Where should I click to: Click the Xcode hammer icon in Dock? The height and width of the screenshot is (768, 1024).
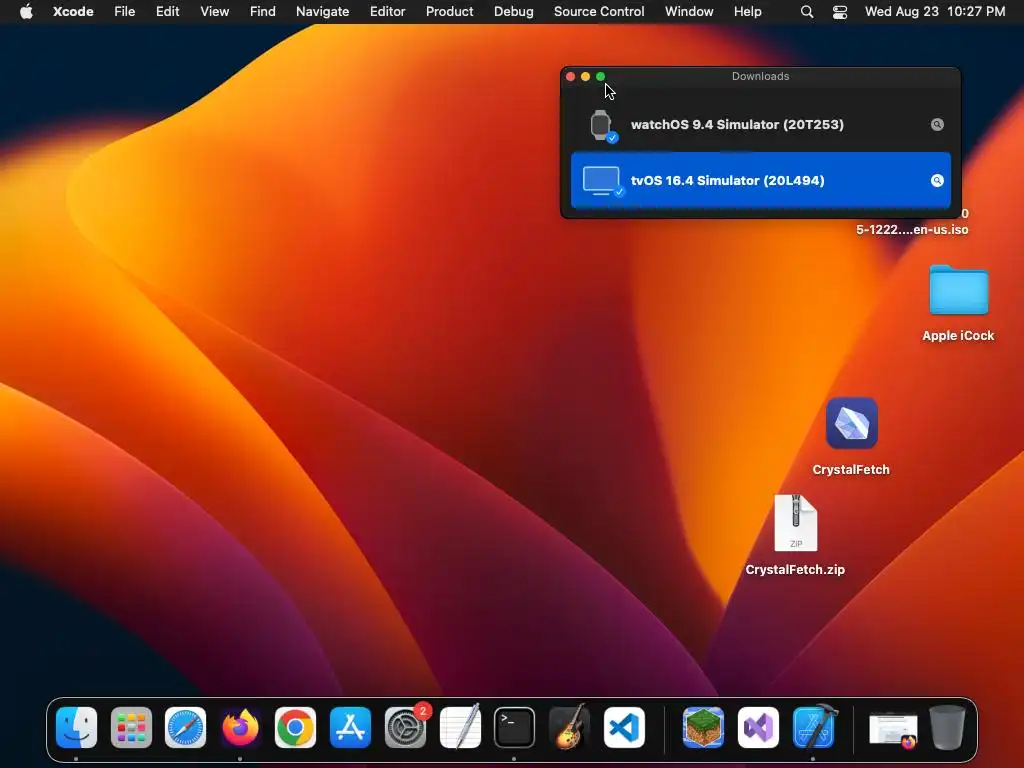point(814,727)
